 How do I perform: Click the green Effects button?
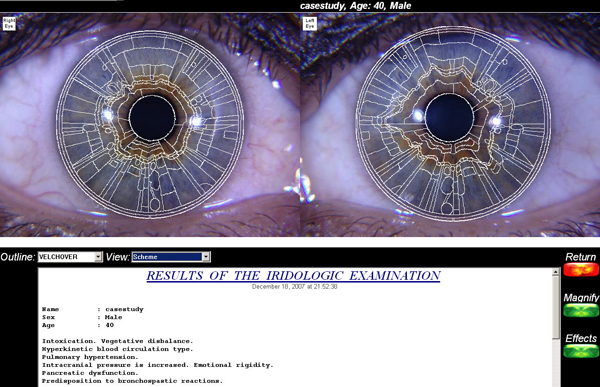point(580,351)
